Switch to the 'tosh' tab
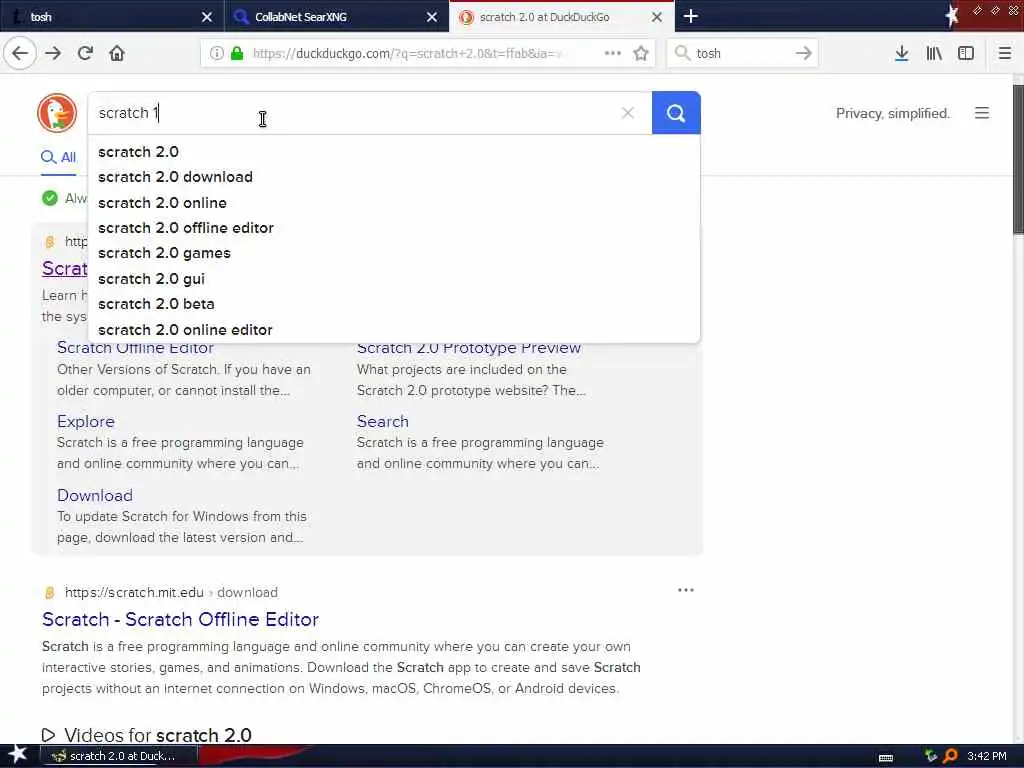This screenshot has width=1024, height=768. (x=112, y=16)
